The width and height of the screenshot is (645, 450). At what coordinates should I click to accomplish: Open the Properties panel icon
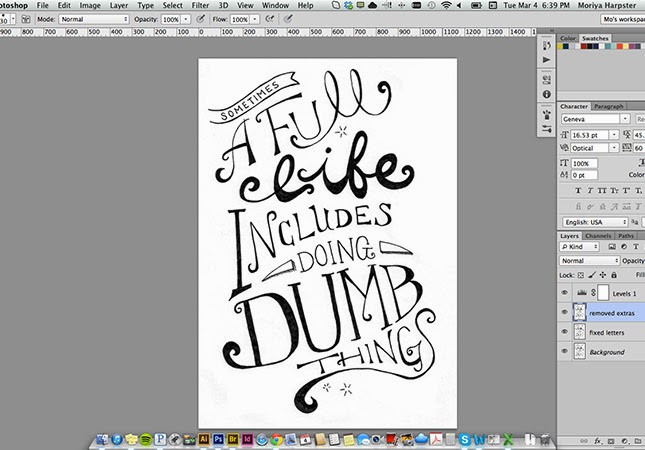pos(546,79)
